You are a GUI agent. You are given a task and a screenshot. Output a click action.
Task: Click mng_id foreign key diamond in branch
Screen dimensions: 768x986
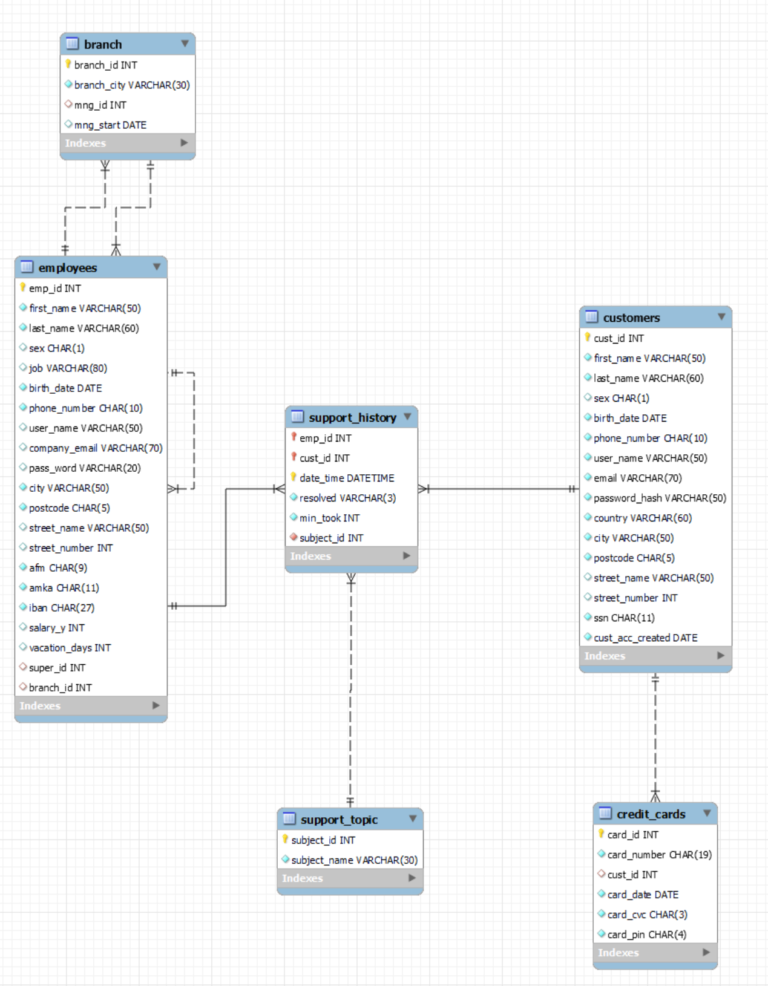click(69, 104)
